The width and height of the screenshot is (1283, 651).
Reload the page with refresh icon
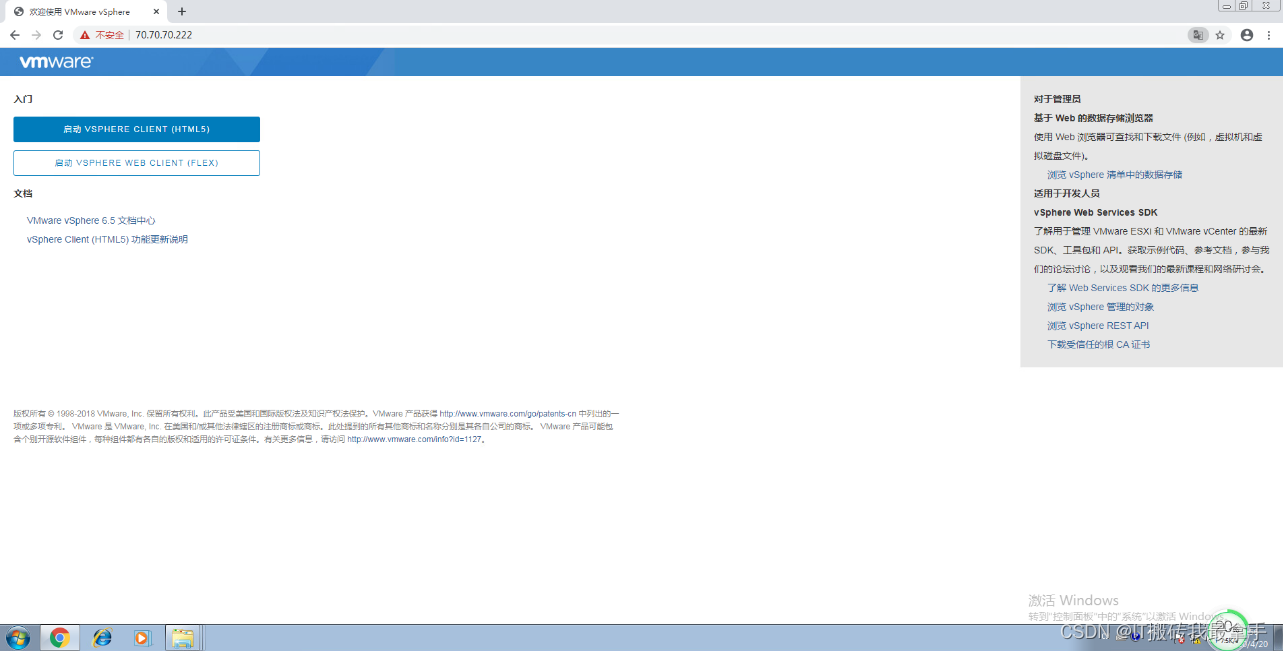coord(58,35)
